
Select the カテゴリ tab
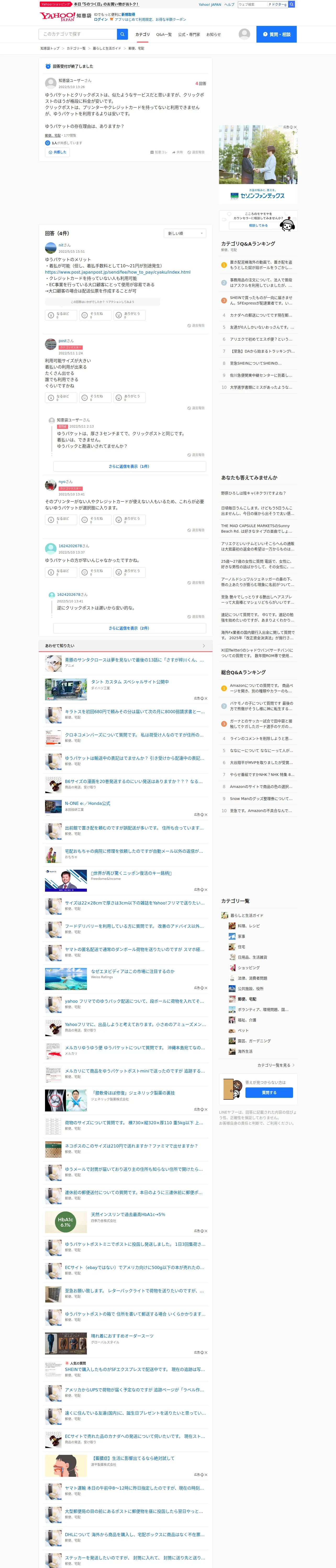(x=142, y=35)
